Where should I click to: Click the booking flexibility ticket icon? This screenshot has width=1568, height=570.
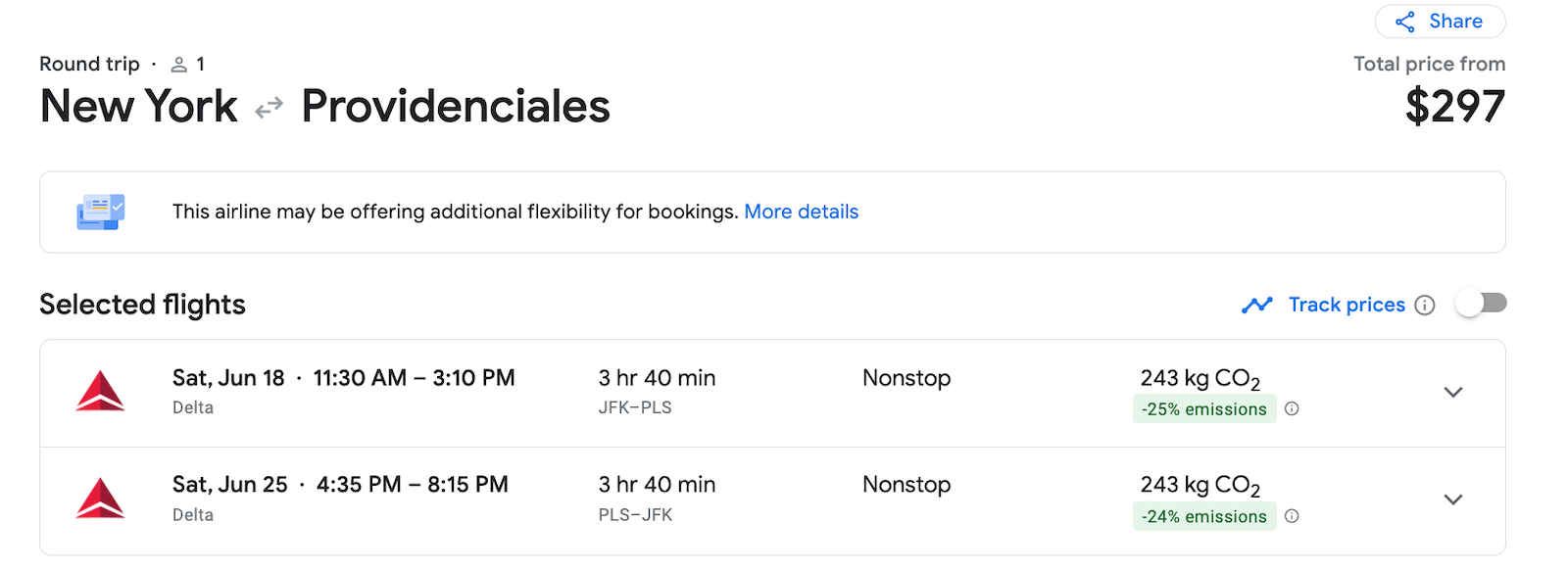point(100,211)
